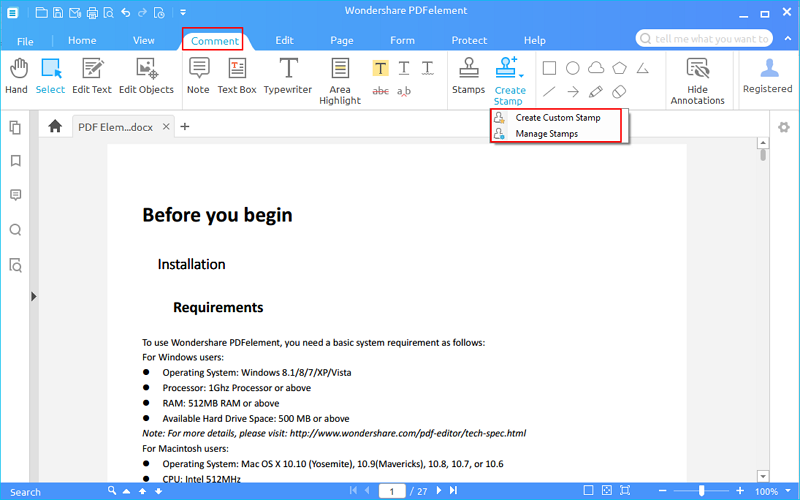Customize the quick access toolbar dropdown
800x500 pixels.
click(x=183, y=13)
